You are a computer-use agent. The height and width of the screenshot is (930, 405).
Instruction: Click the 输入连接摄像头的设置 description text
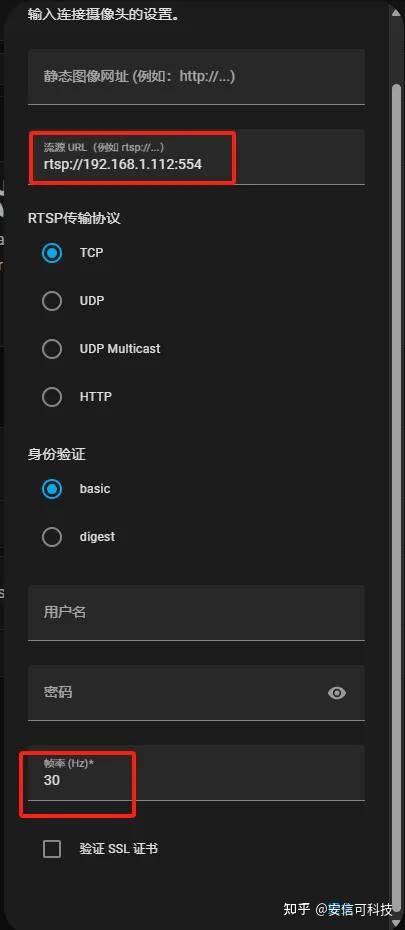104,13
